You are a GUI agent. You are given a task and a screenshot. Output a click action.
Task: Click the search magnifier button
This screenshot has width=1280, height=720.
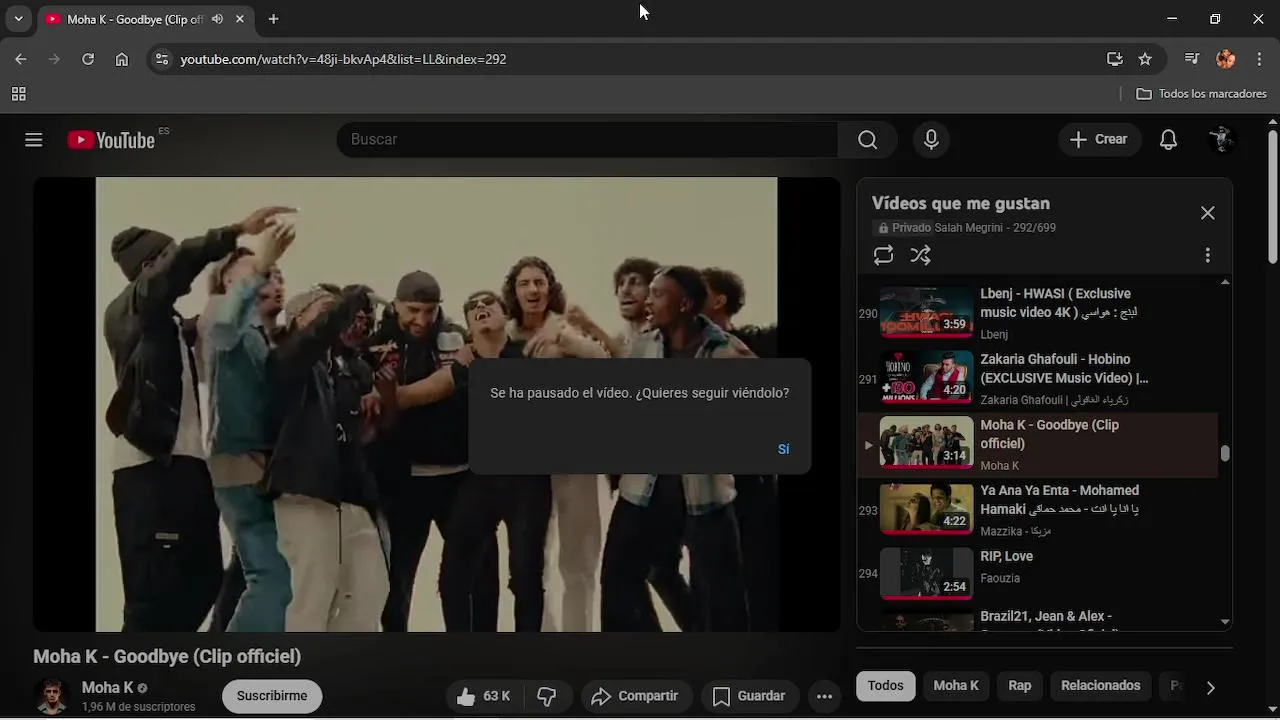coord(867,140)
